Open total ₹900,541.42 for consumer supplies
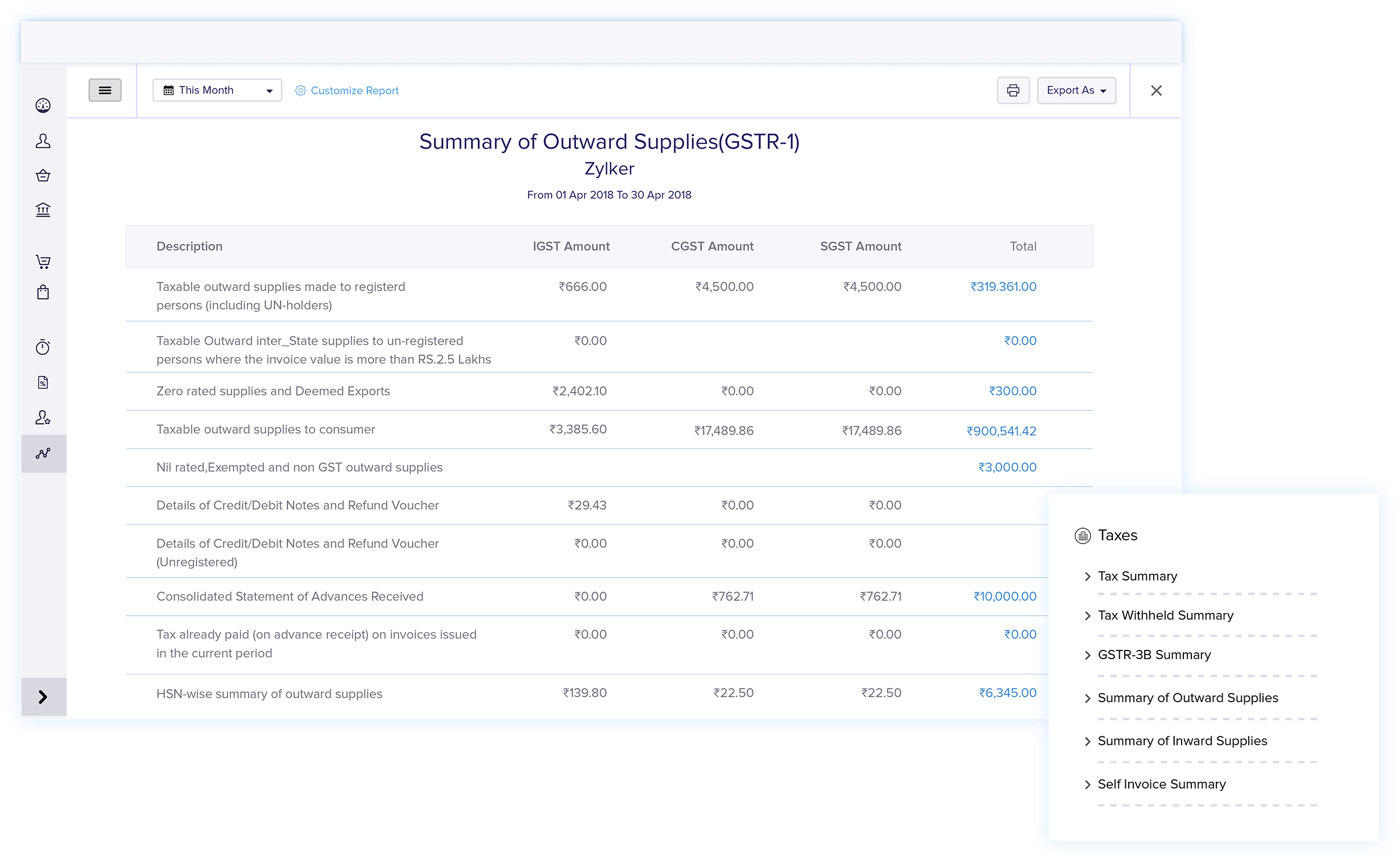 tap(1002, 430)
